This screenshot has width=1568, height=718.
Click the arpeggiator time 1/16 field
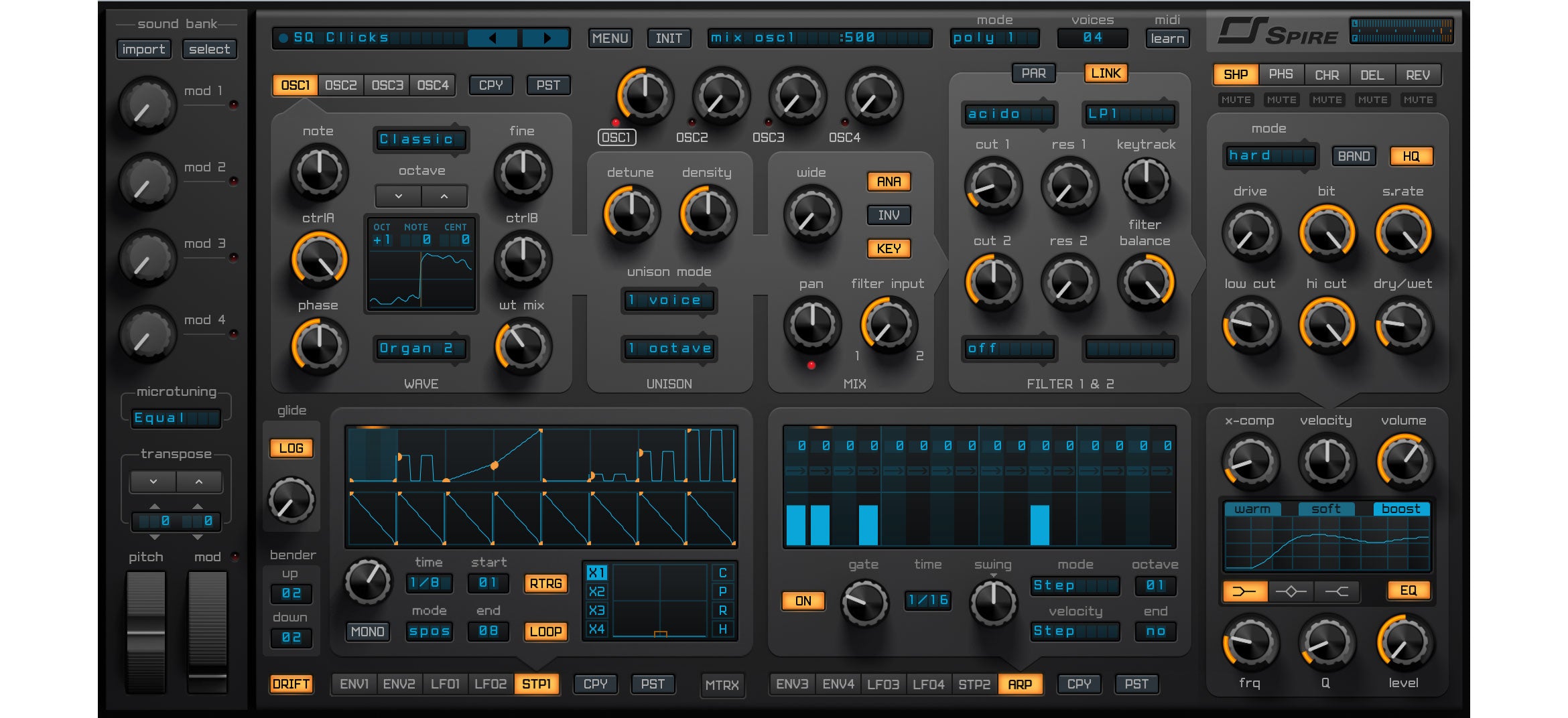point(928,600)
